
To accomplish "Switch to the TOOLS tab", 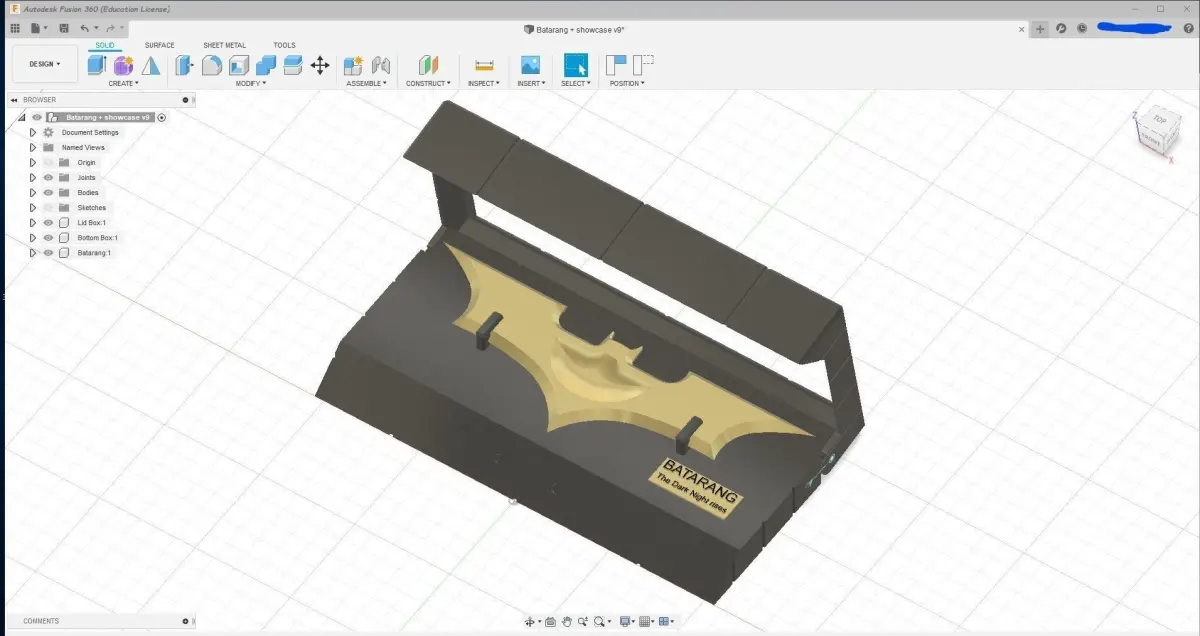I will point(284,45).
